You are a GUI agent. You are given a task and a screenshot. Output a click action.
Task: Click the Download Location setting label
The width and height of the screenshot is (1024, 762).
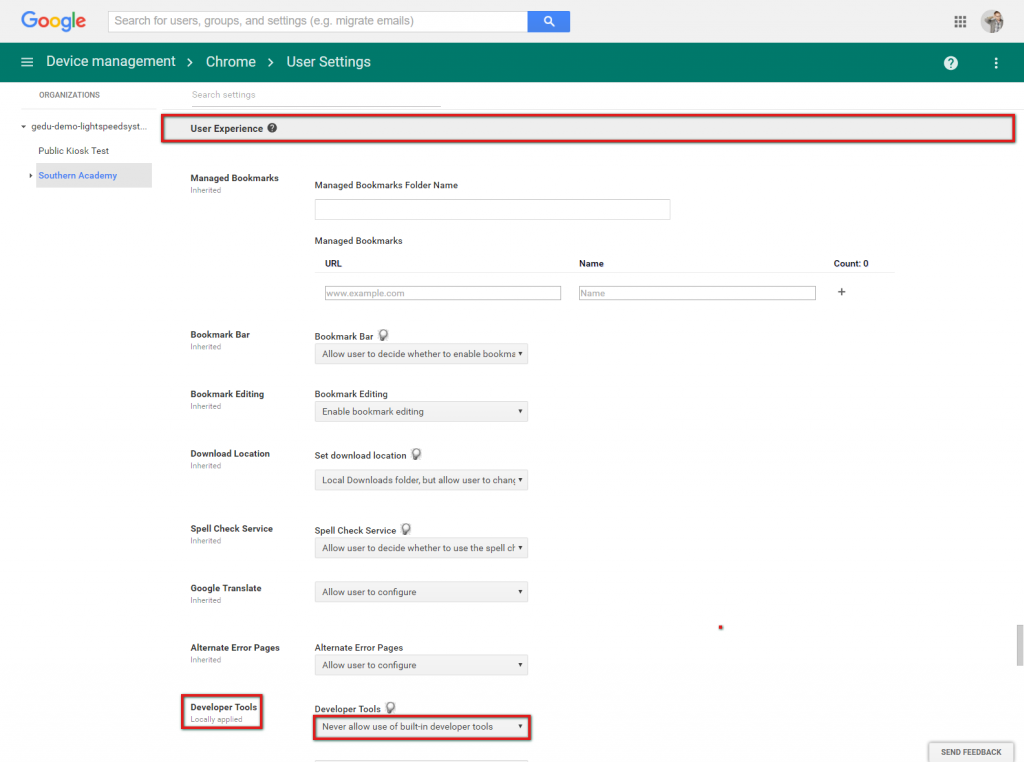[230, 453]
